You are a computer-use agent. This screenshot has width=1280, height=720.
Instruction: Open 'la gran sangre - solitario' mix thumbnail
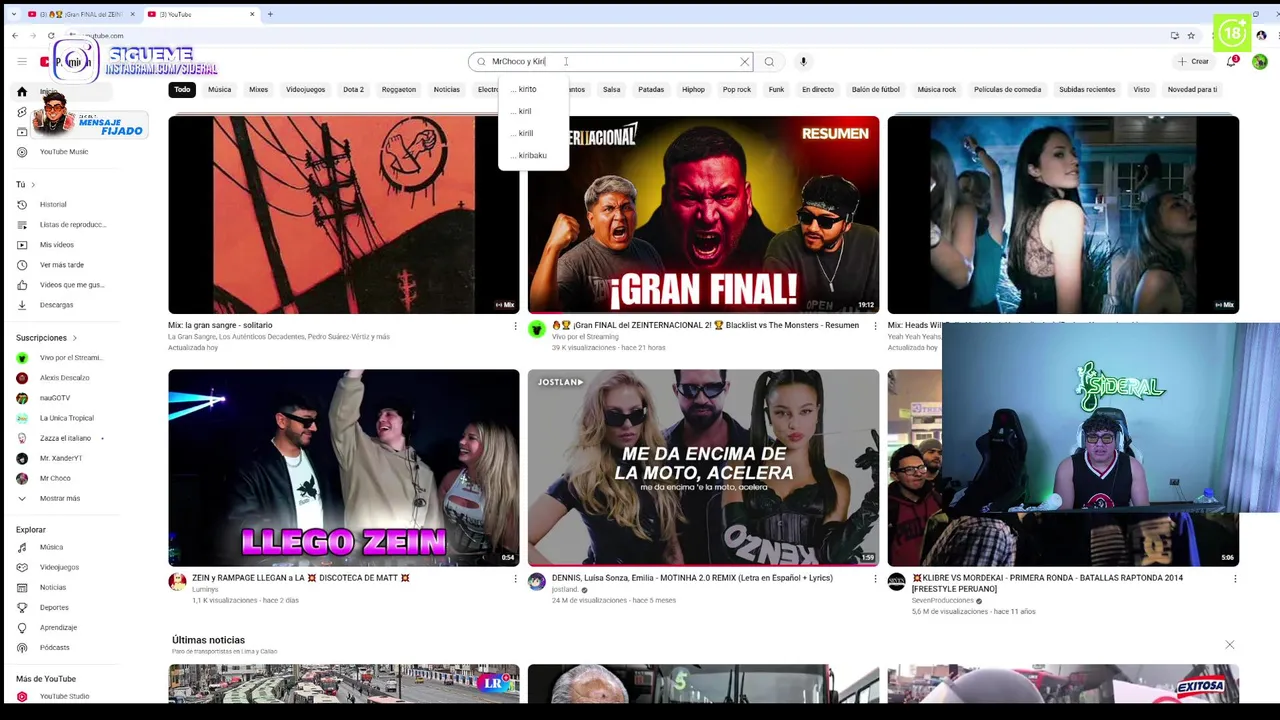point(344,215)
